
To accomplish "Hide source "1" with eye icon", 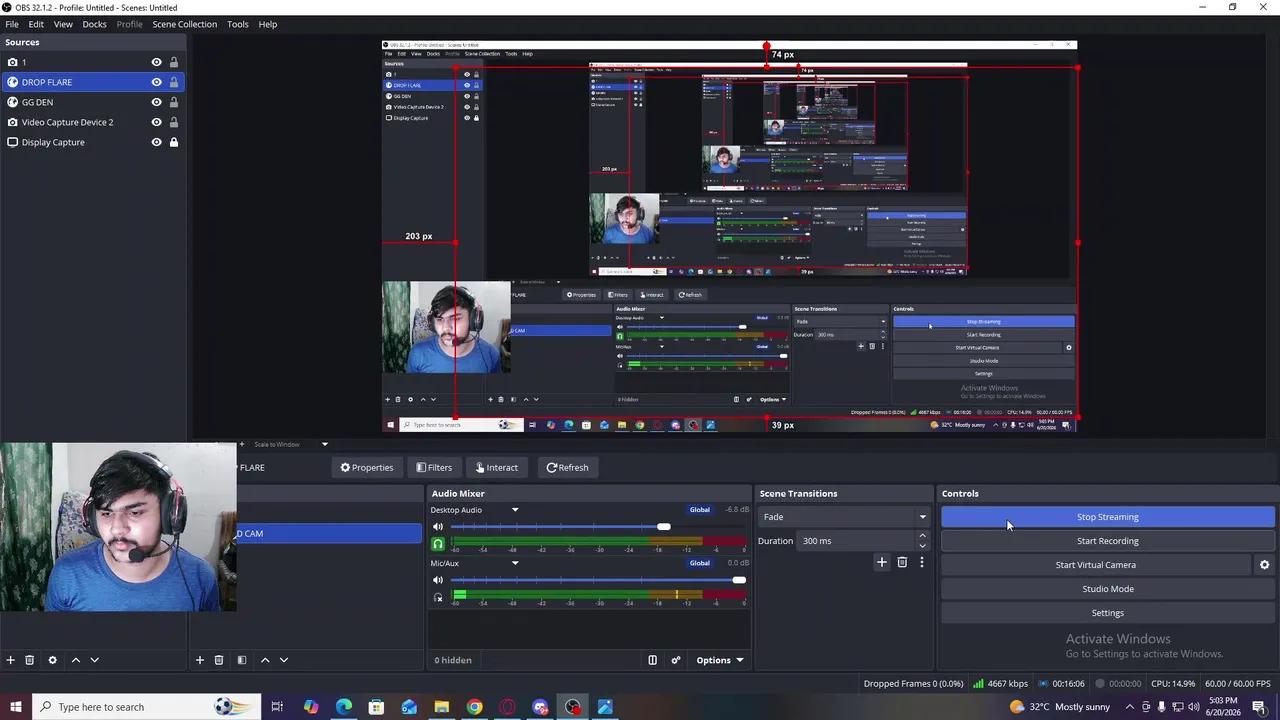I will [156, 62].
